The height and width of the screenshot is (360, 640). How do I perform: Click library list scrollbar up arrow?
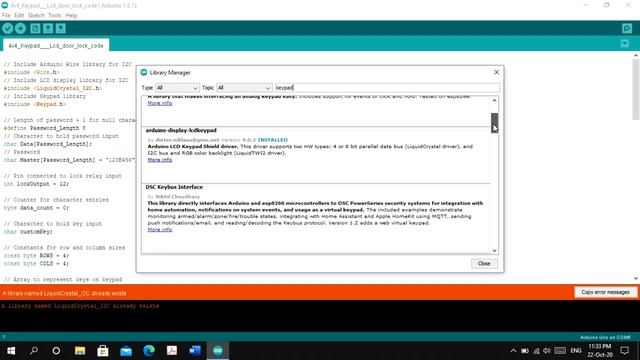click(x=494, y=100)
